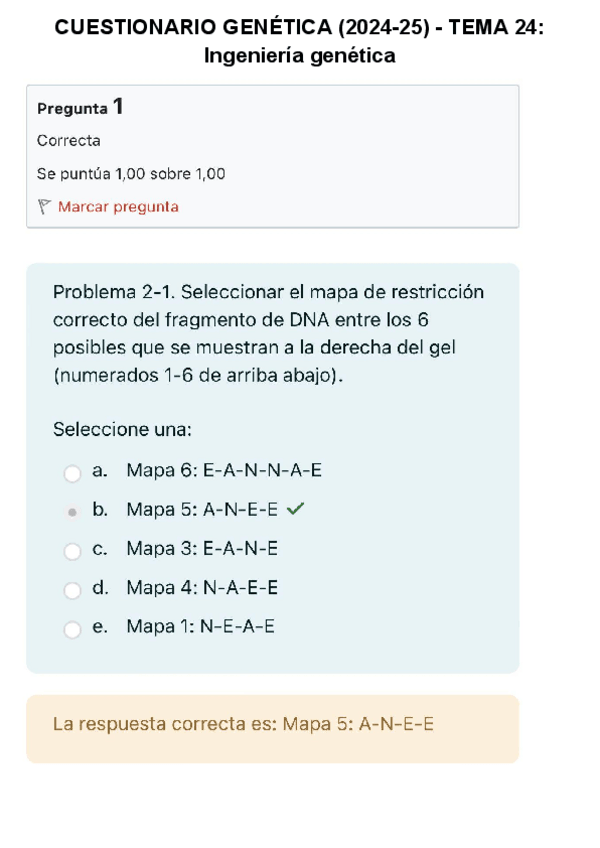Image resolution: width=600 pixels, height=848 pixels.
Task: Click the Pregunta 1 heading
Action: pos(80,107)
